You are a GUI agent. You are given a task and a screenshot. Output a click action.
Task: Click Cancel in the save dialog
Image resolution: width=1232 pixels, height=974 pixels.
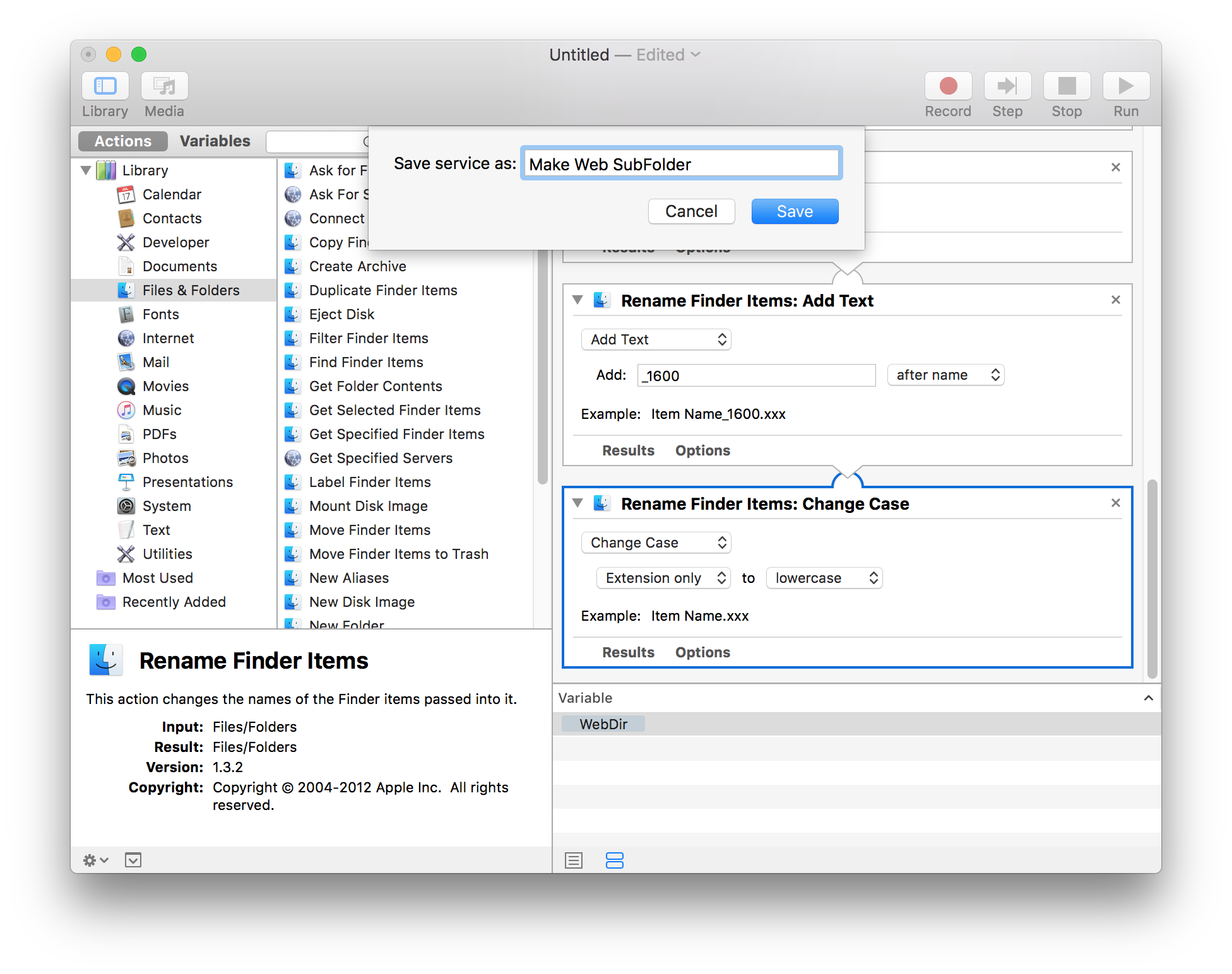[x=691, y=211]
